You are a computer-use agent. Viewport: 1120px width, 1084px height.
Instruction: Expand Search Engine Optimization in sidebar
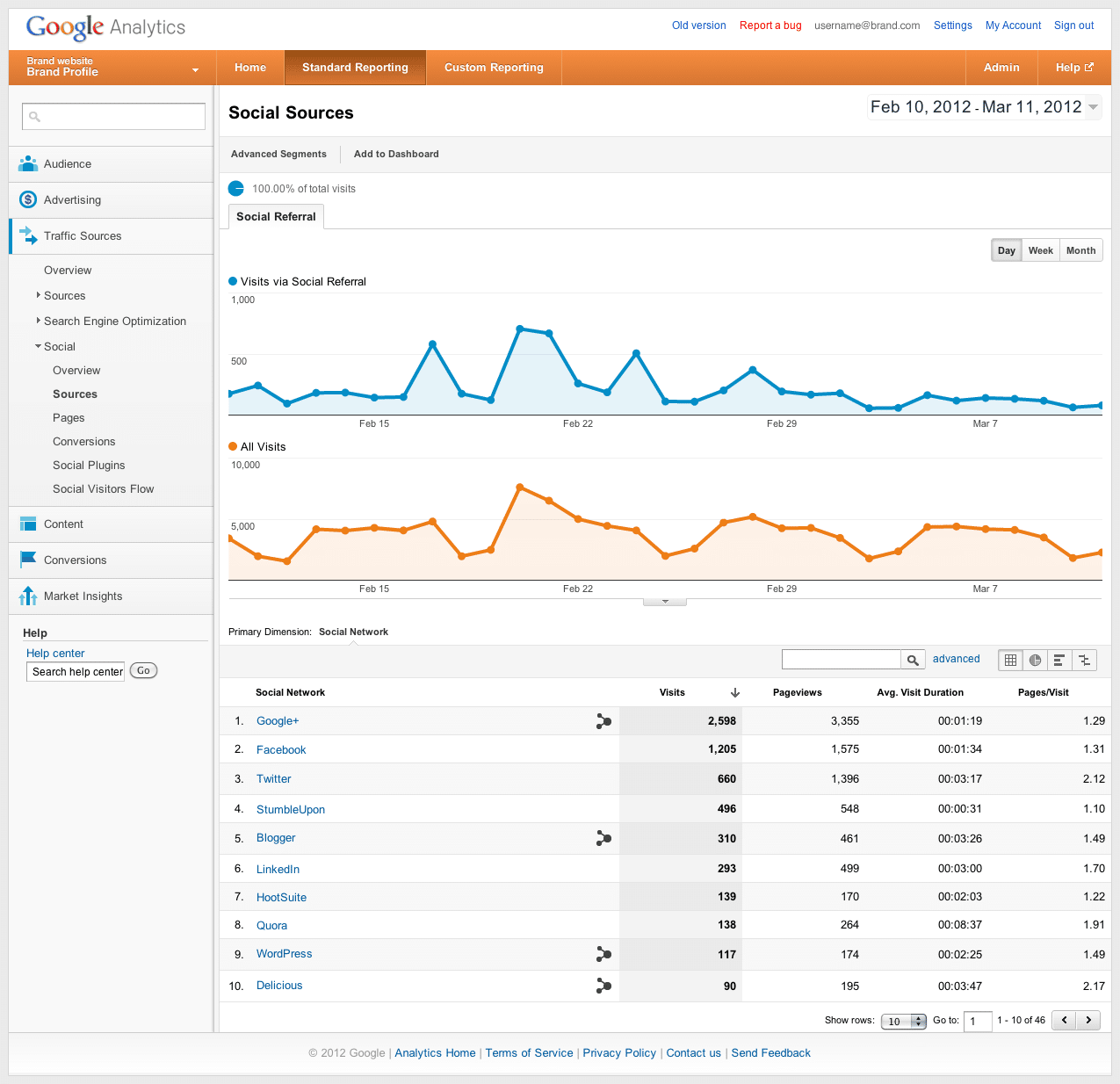coord(114,322)
